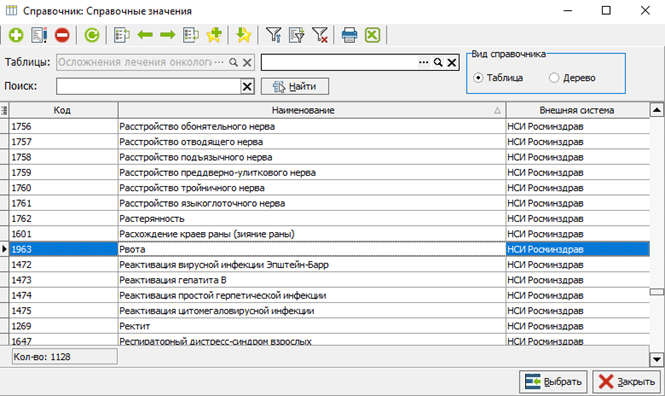The image size is (665, 396).
Task: Select the 'Растерянность' row
Action: (312, 218)
